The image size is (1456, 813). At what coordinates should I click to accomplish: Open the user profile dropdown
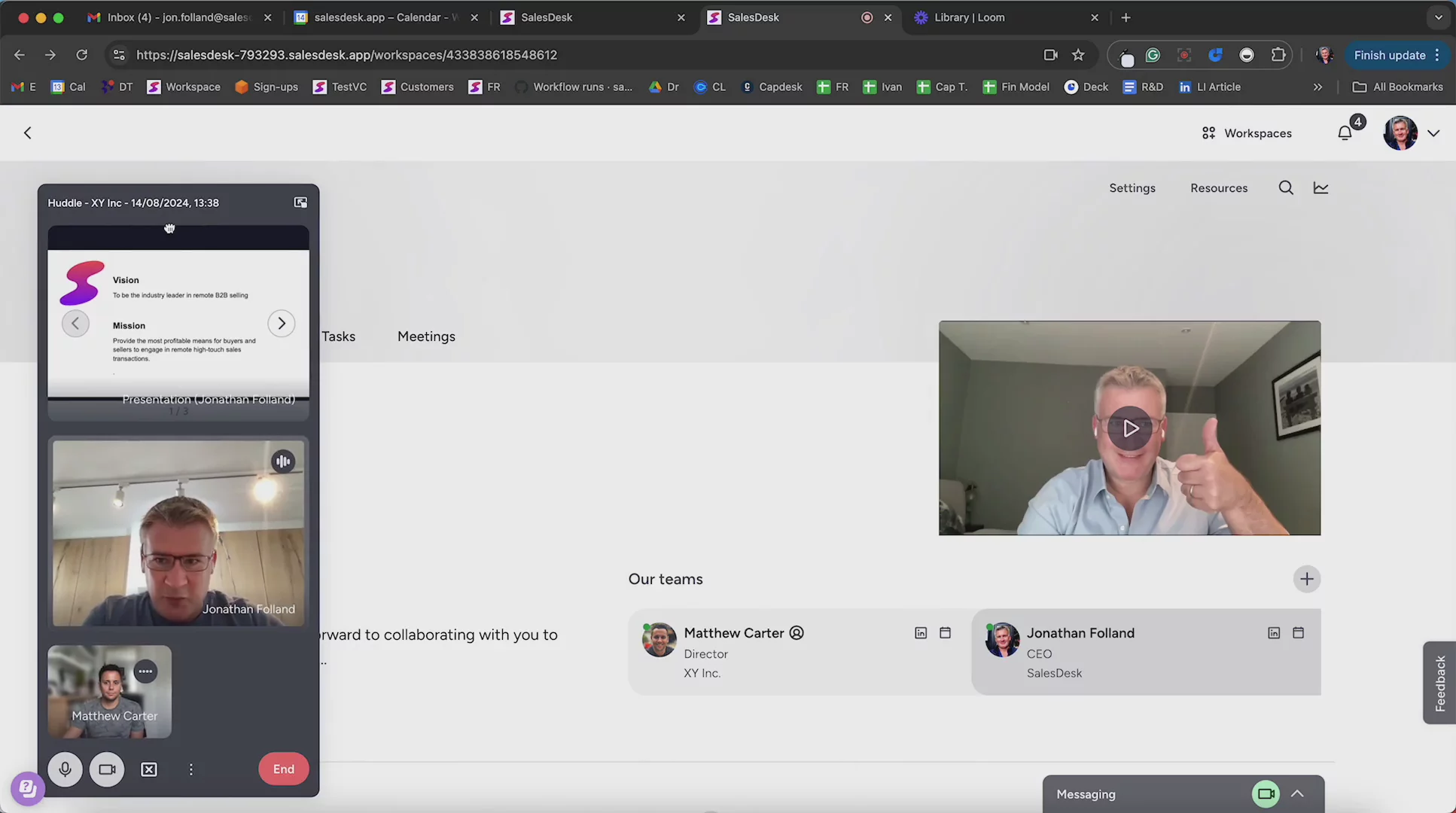tap(1433, 133)
